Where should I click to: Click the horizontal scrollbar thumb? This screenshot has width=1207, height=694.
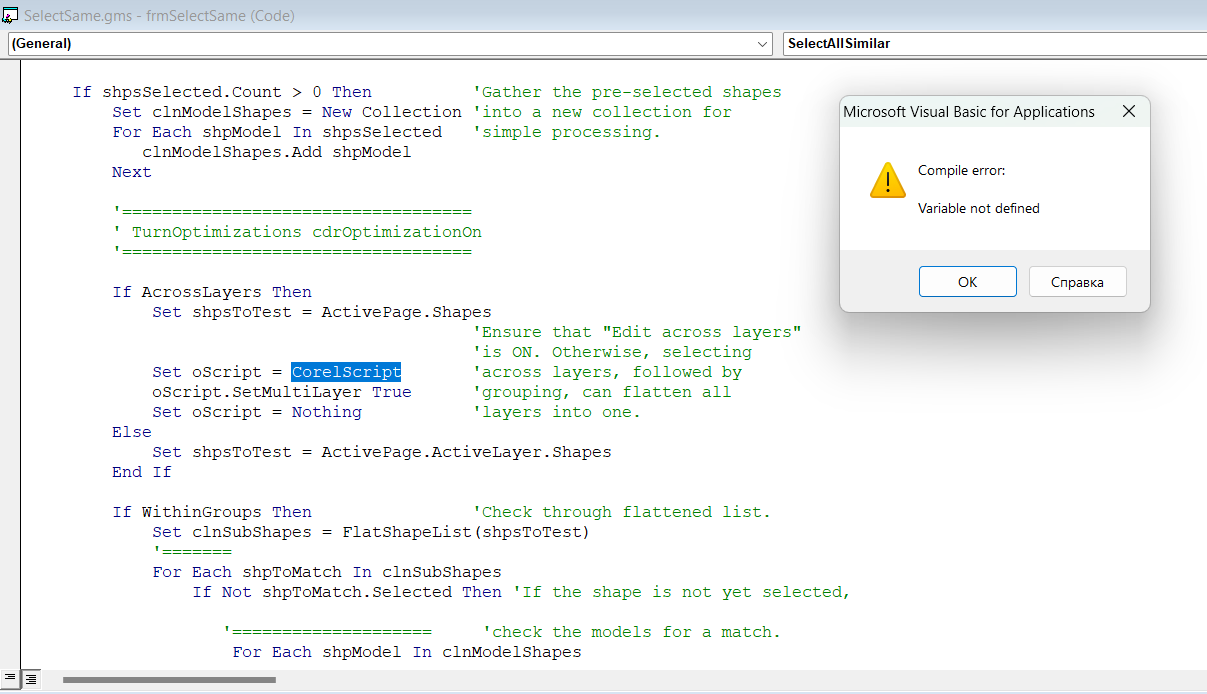pos(169,680)
